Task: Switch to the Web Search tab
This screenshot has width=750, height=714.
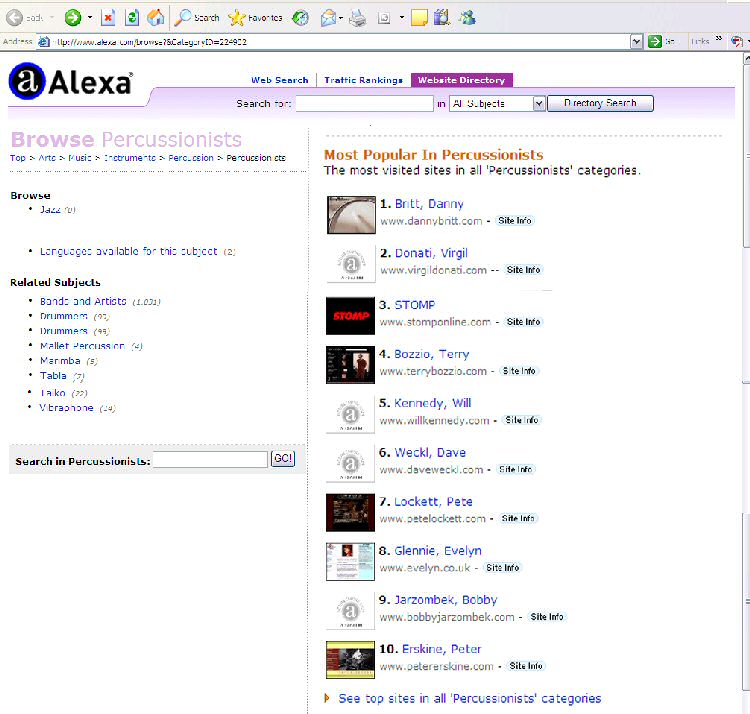Action: tap(279, 80)
